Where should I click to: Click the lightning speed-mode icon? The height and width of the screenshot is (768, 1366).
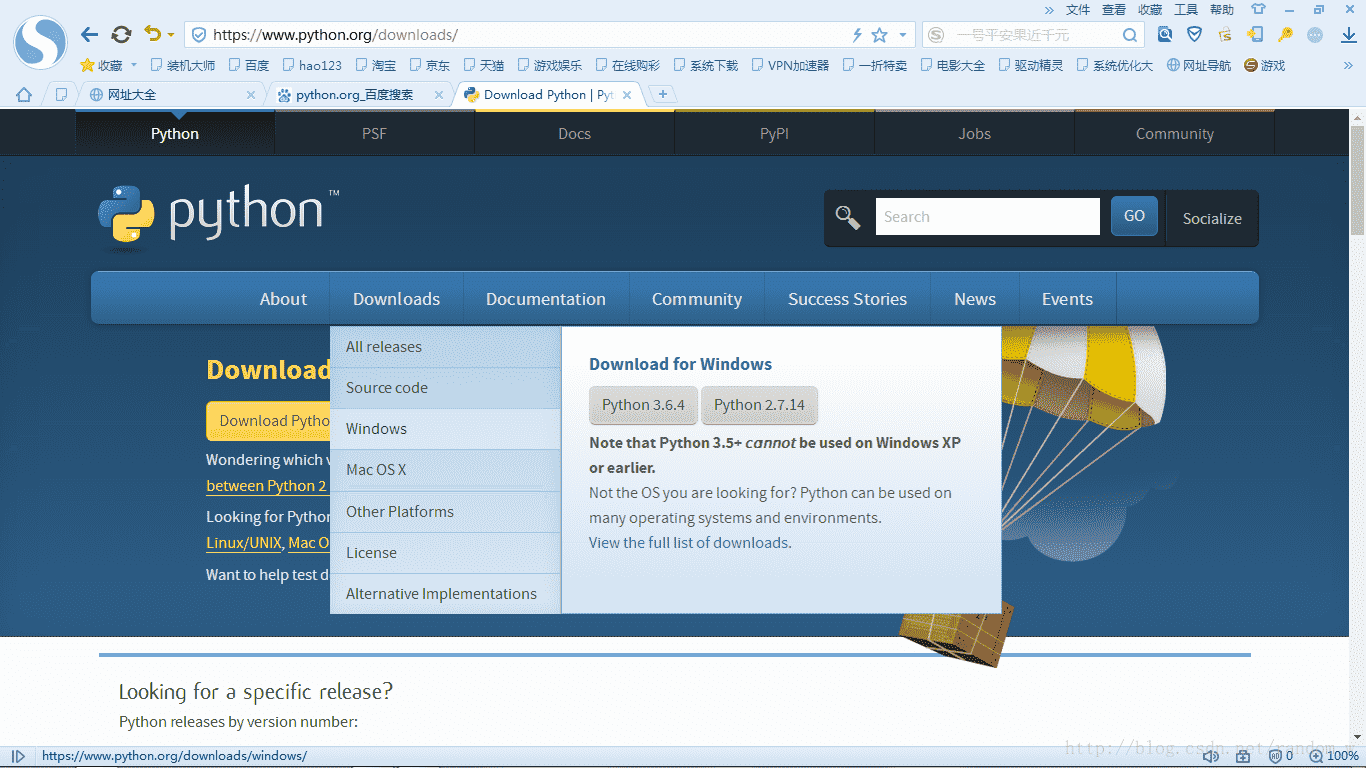(x=857, y=35)
